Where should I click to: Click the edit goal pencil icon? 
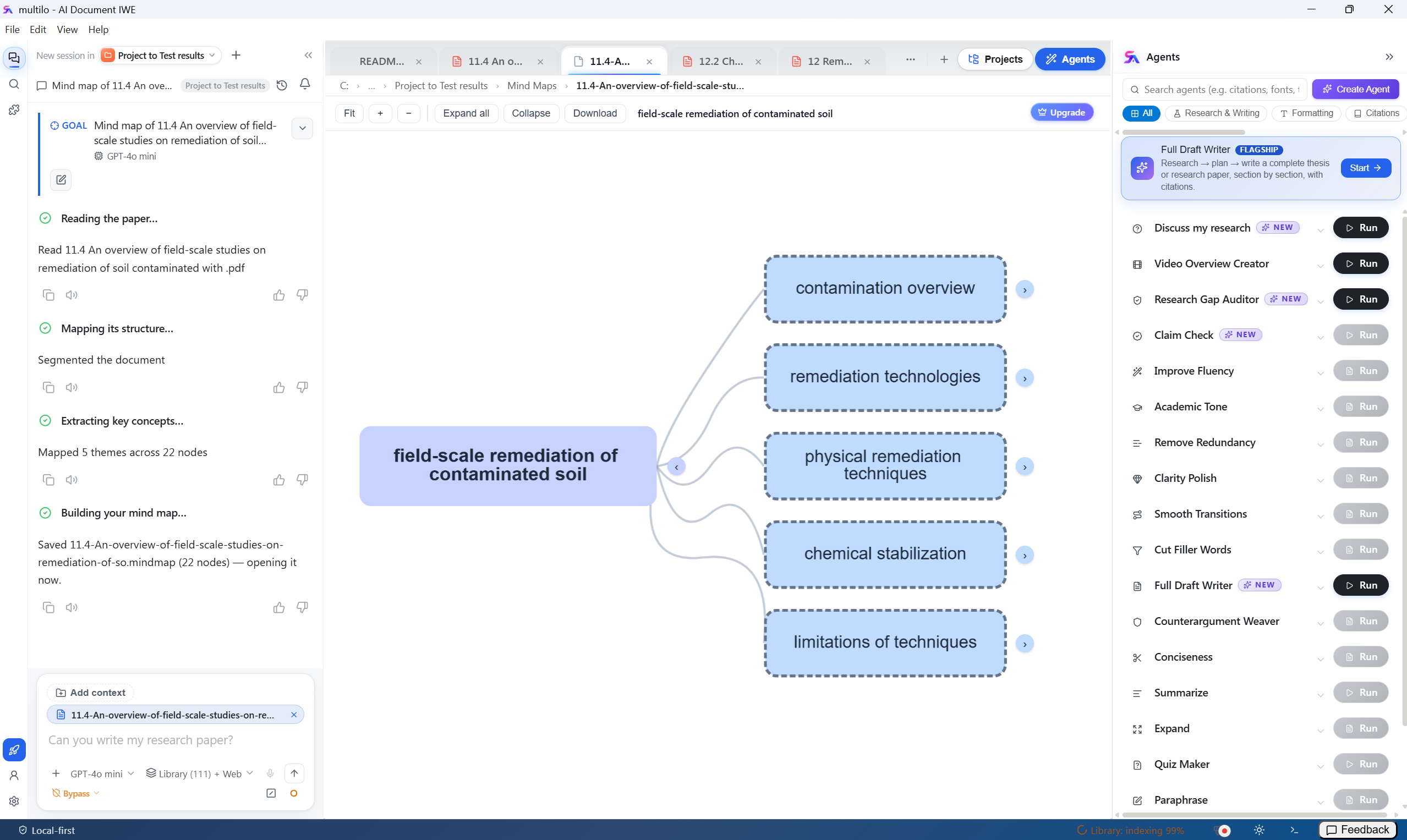pos(61,180)
